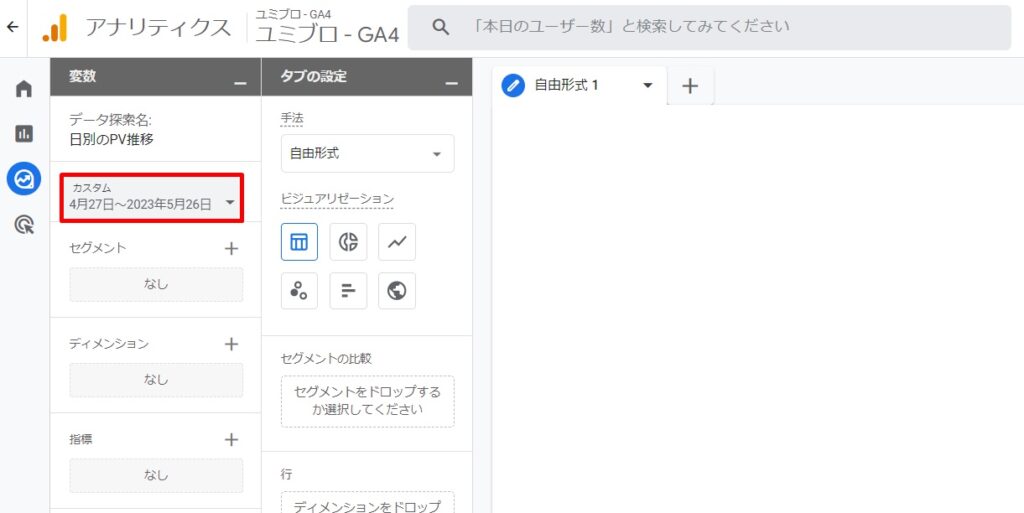This screenshot has width=1024, height=513.
Task: Choose the line chart visualization
Action: pos(397,242)
